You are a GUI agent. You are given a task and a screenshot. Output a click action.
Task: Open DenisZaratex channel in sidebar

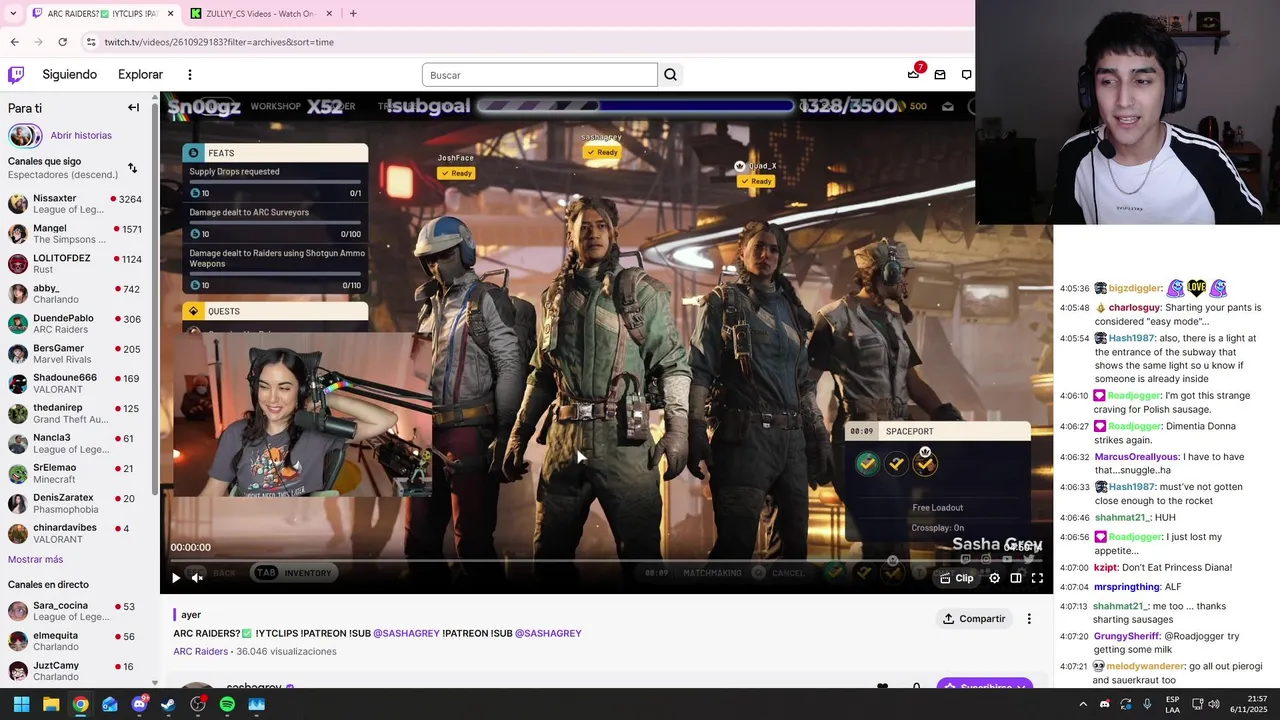point(75,504)
